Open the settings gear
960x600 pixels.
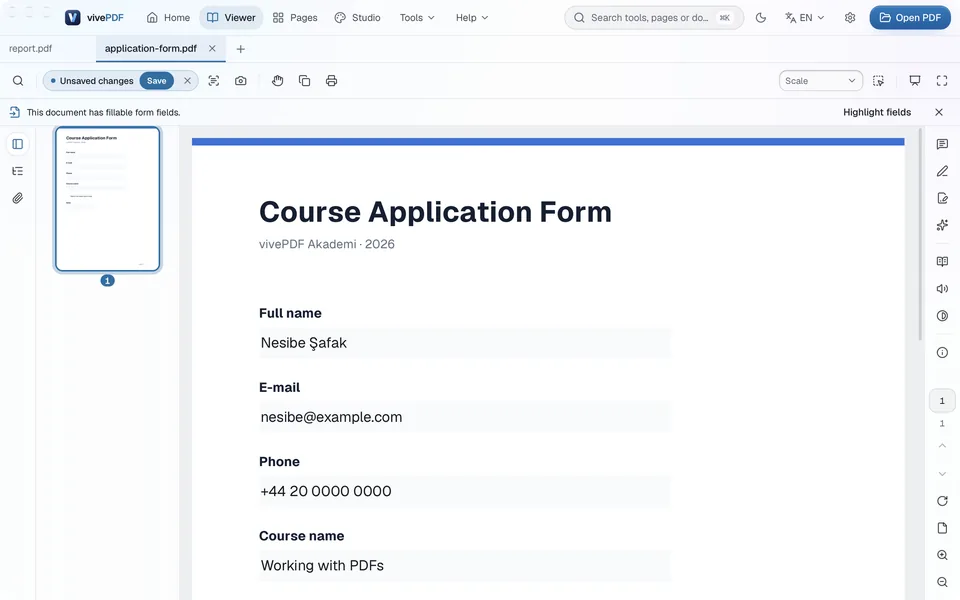(x=850, y=18)
